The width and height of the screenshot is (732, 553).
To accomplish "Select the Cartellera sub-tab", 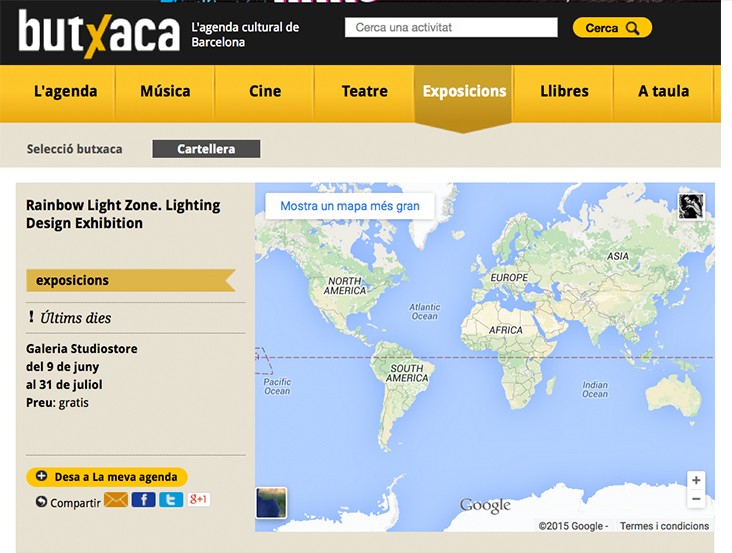I will click(x=206, y=149).
